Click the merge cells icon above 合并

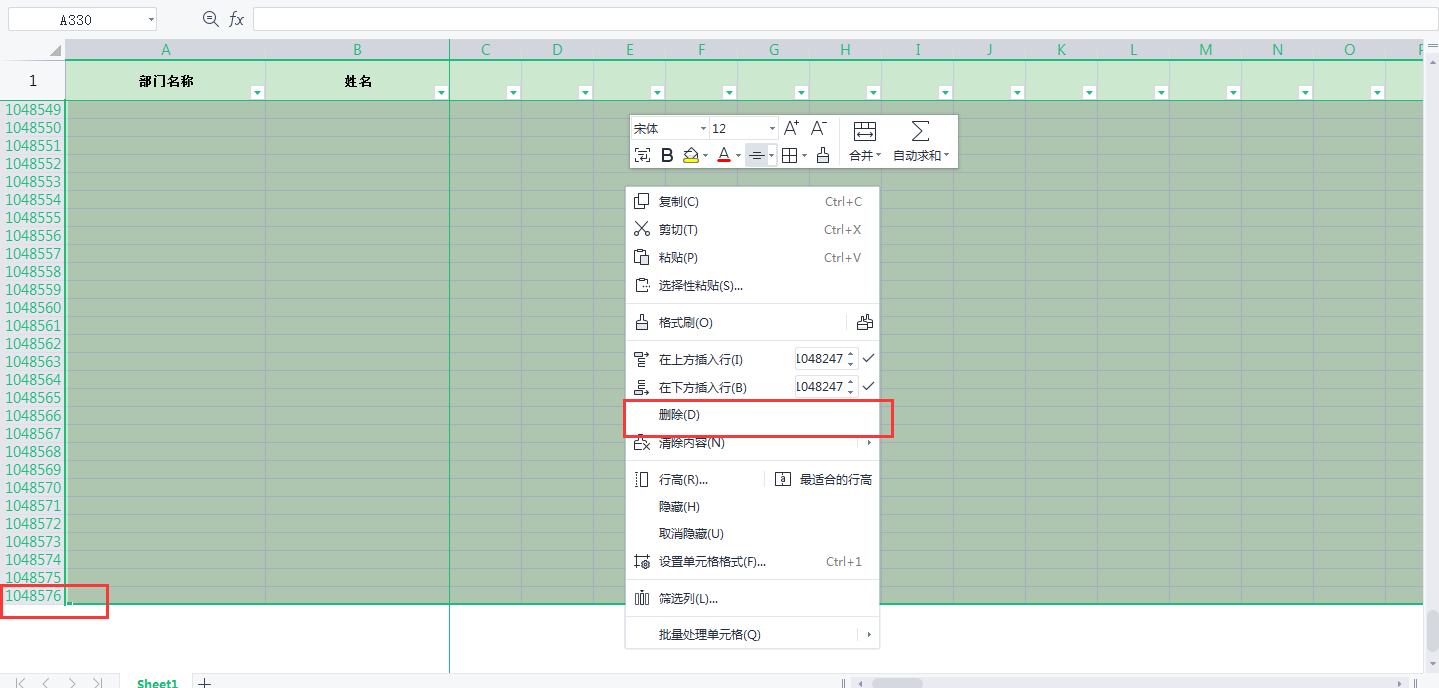click(x=865, y=131)
